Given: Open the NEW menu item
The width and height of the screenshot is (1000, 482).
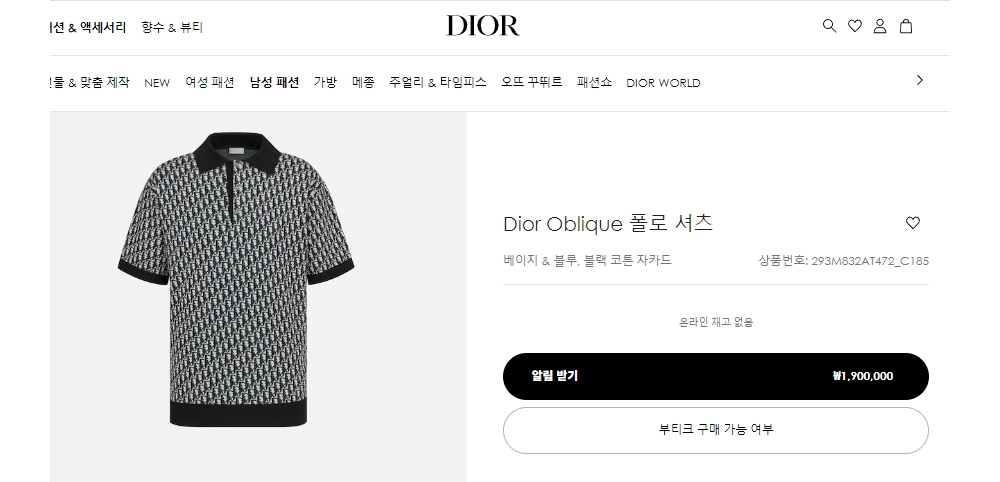Looking at the screenshot, I should tap(157, 83).
